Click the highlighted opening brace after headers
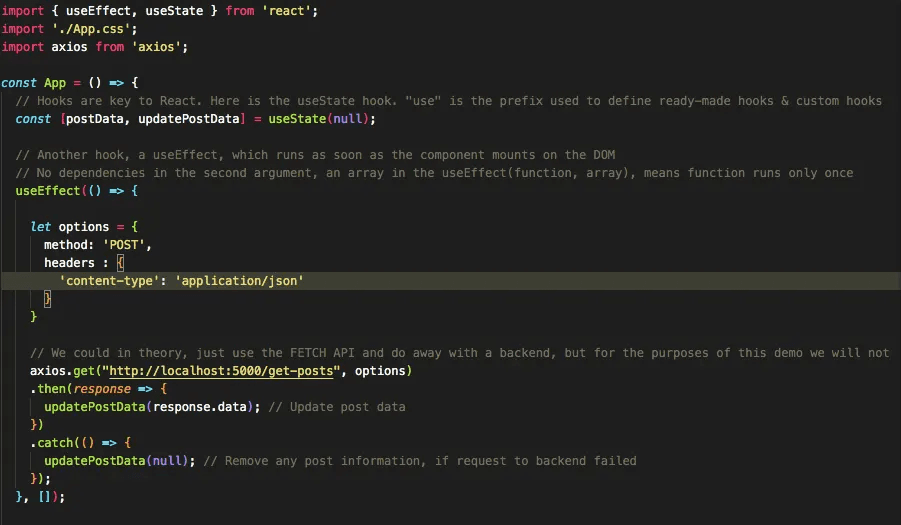Screen dimensions: 901x525 120,263
